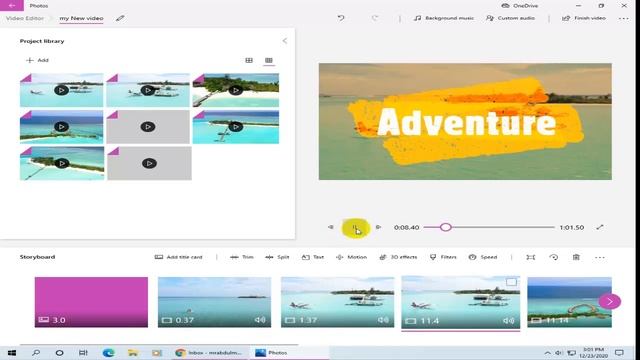Switch to the Chrome Inbox window
Image resolution: width=640 pixels, height=360 pixels.
click(209, 353)
